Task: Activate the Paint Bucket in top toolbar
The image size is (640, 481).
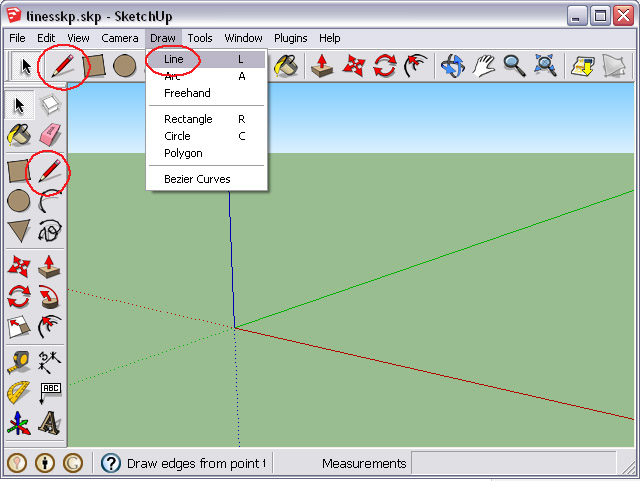Action: pyautogui.click(x=286, y=66)
